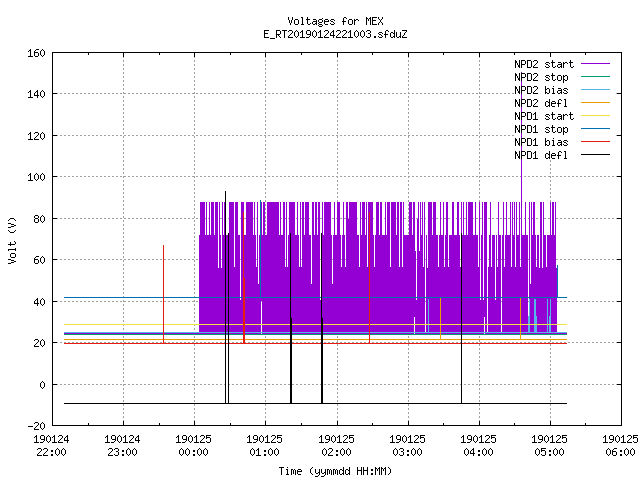Click the red NPD1 bias legend line
Screen dimensions: 640x480
click(x=596, y=142)
